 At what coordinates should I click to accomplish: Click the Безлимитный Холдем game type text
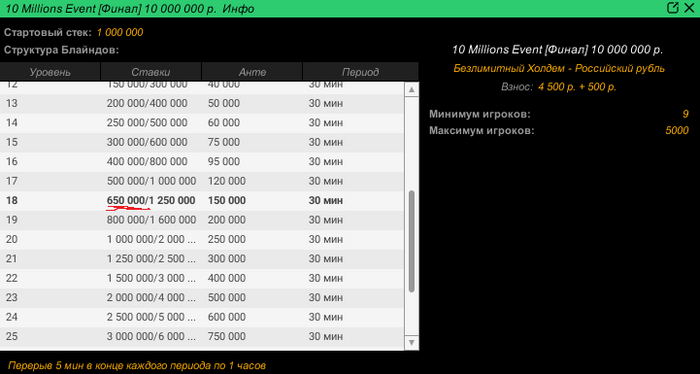(559, 69)
